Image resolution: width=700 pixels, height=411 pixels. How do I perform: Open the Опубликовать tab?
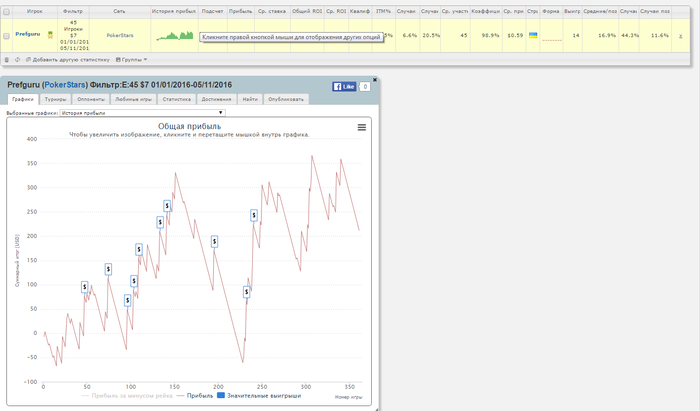pos(286,99)
